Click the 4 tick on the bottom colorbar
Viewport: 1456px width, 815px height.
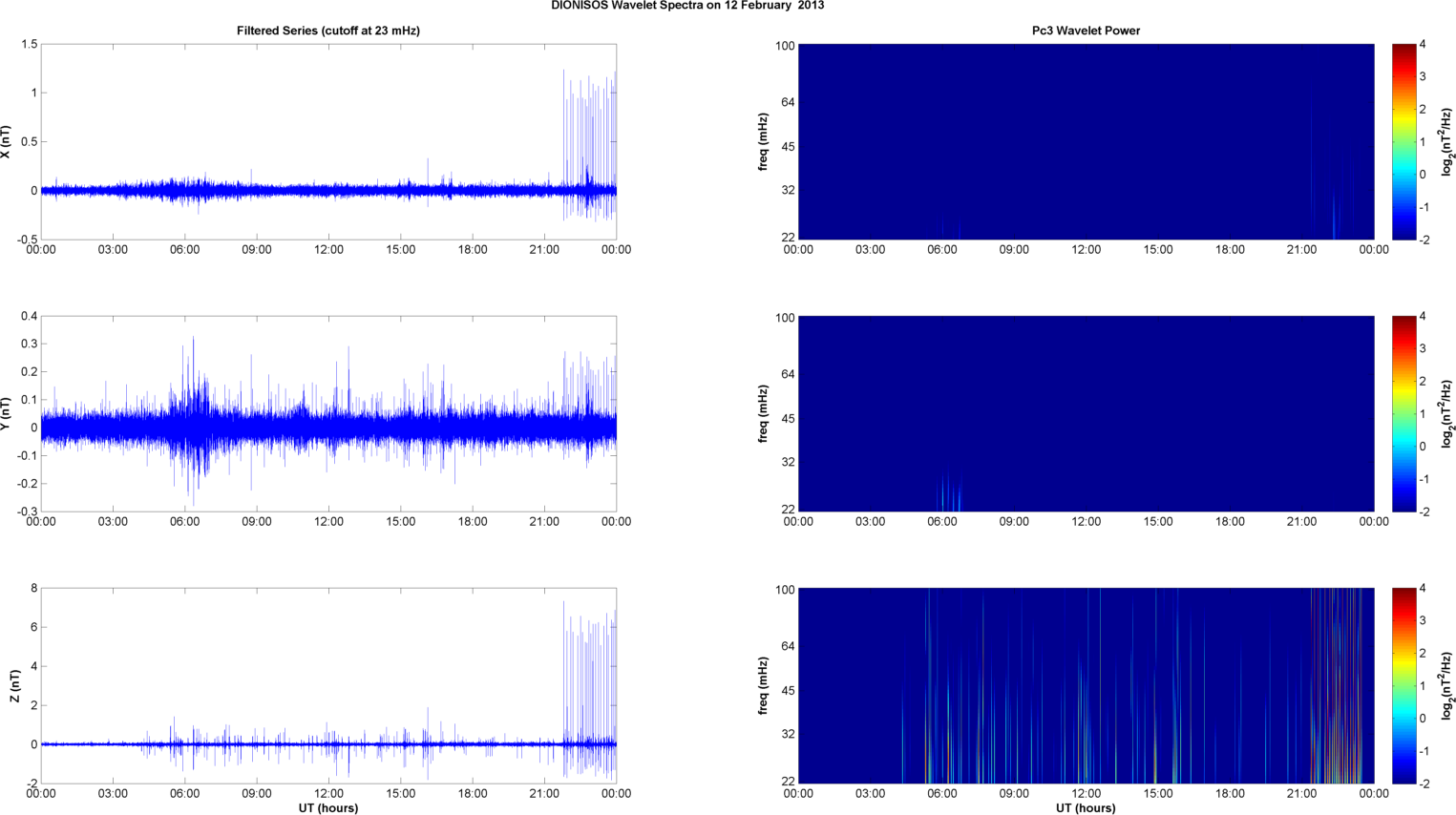click(x=1423, y=589)
